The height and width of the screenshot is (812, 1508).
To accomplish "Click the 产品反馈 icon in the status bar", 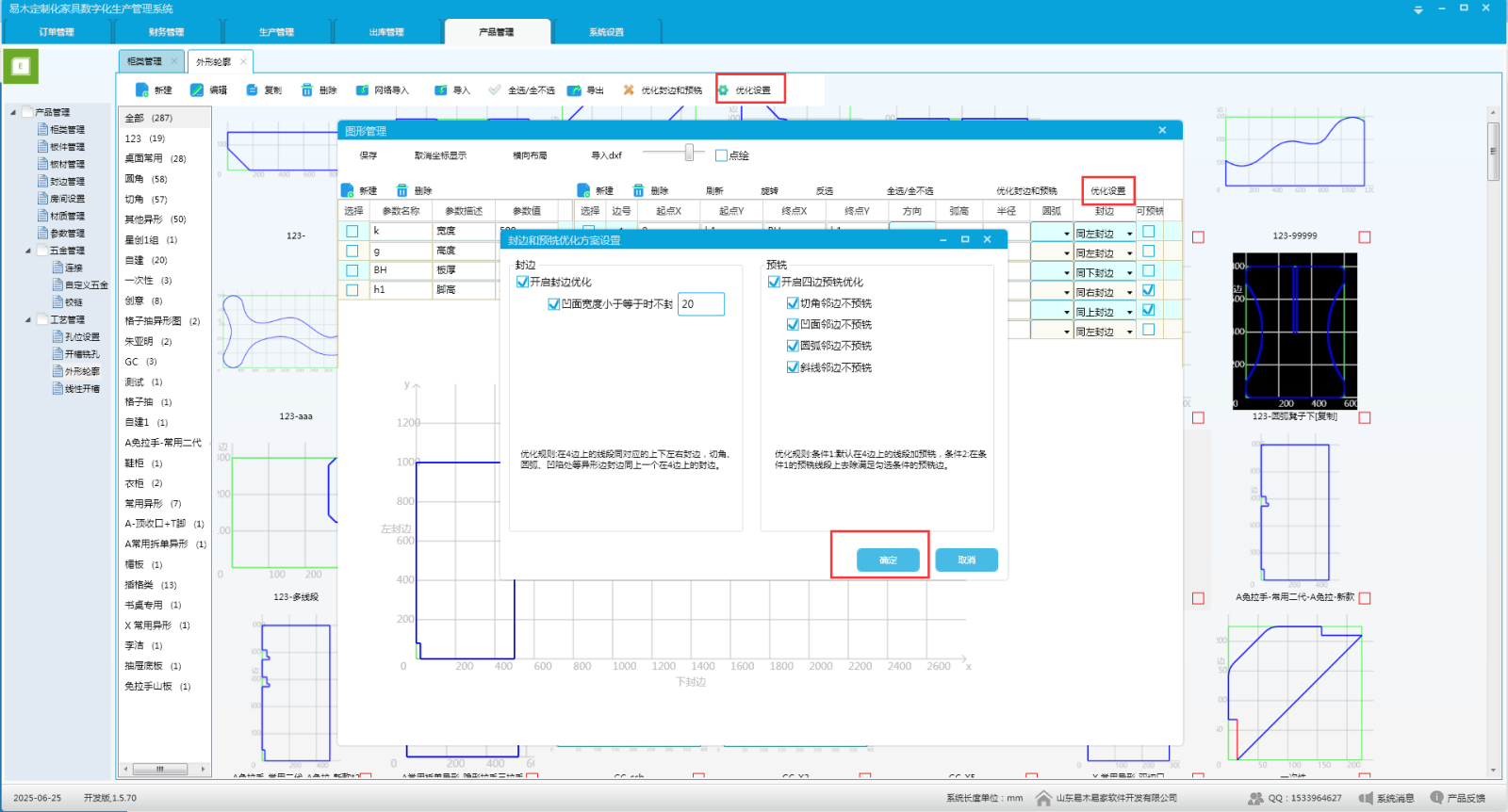I will [x=1436, y=798].
